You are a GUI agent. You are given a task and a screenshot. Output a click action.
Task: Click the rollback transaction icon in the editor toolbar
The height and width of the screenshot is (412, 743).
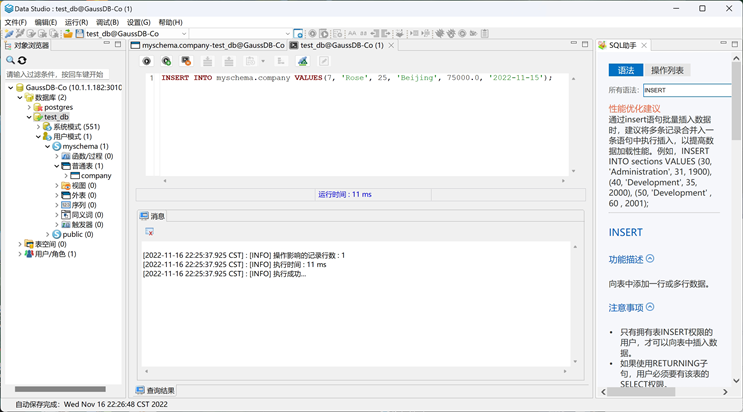(229, 61)
